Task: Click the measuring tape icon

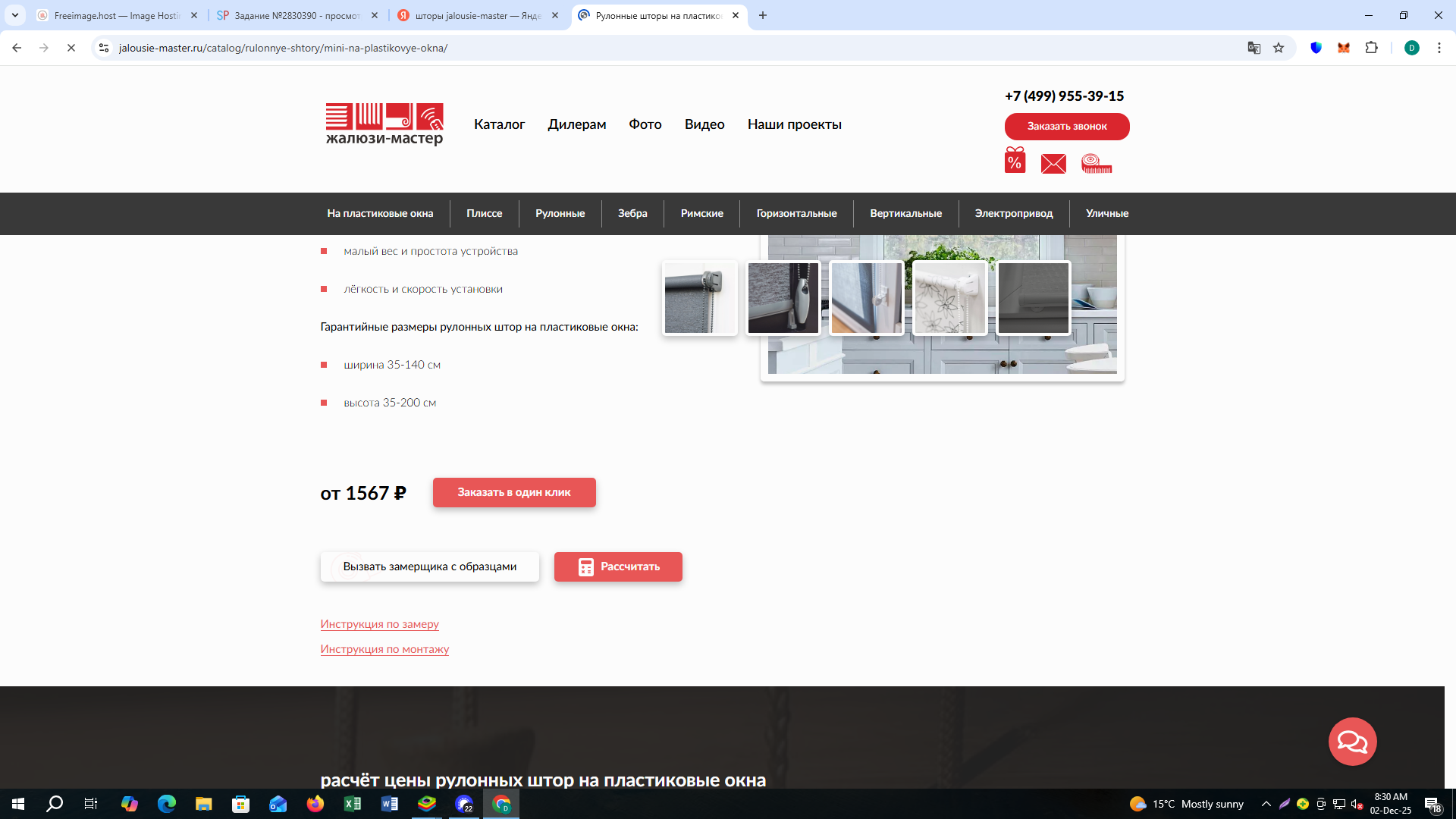Action: pyautogui.click(x=1097, y=163)
